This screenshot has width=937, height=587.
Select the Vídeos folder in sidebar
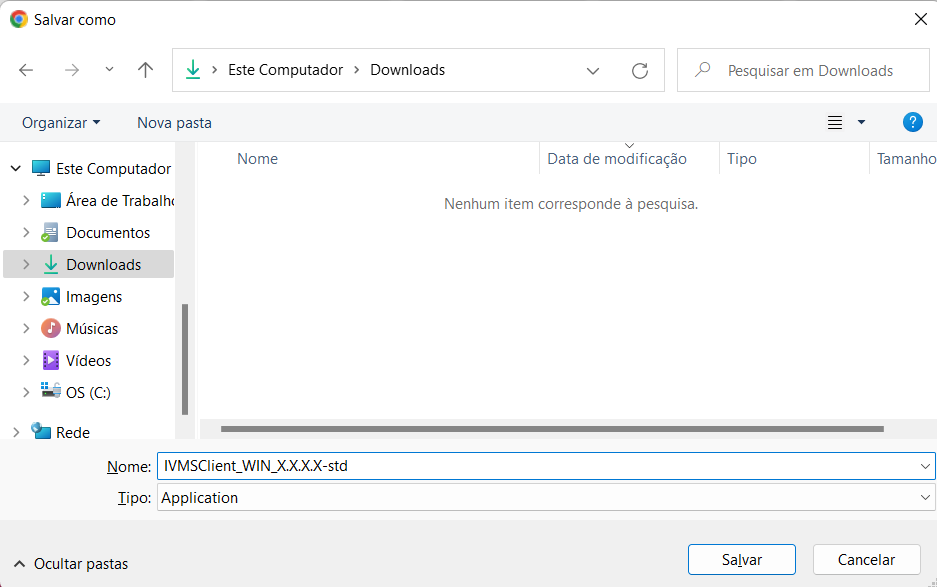(88, 360)
